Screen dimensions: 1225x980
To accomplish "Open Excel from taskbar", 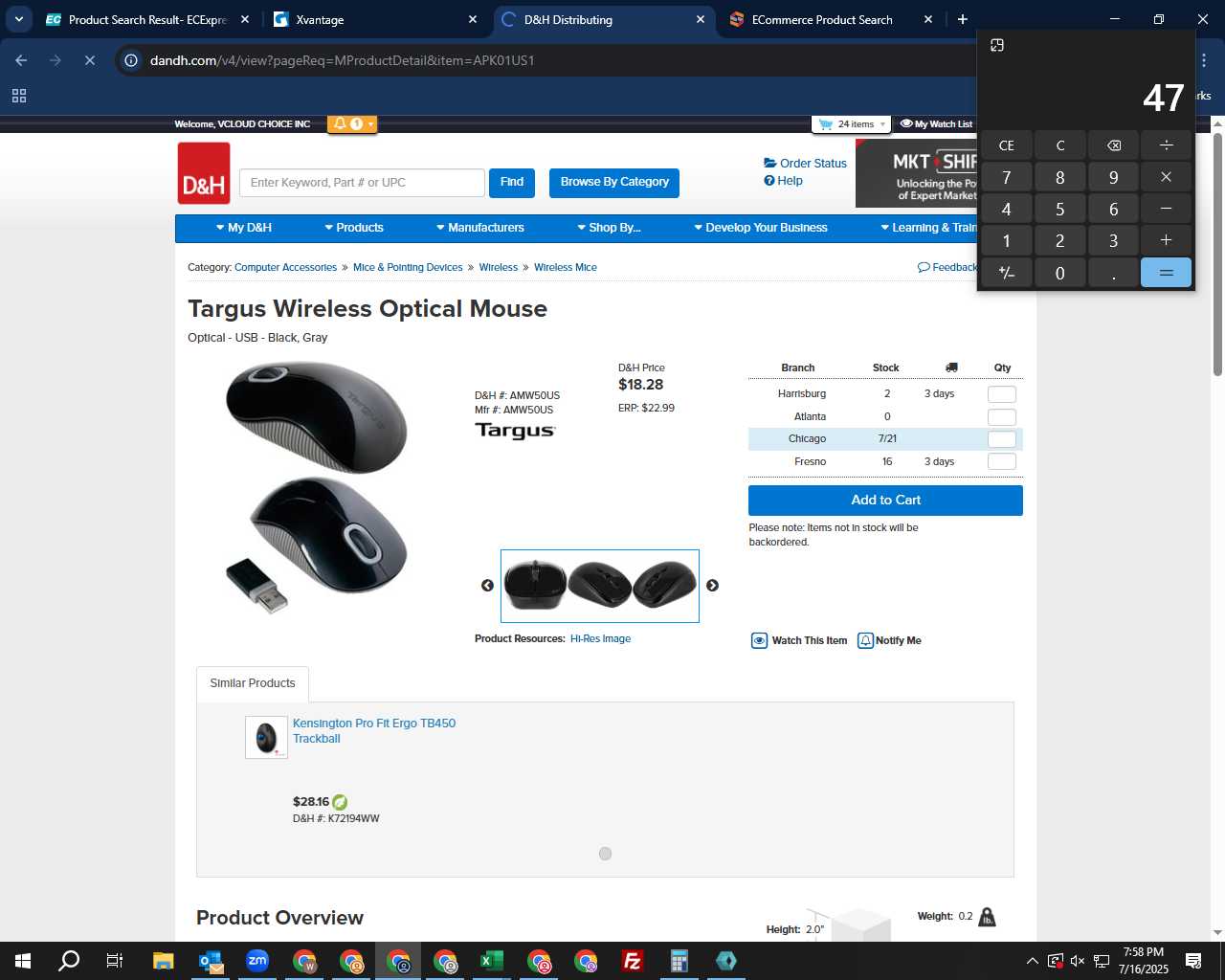I will (x=492, y=961).
